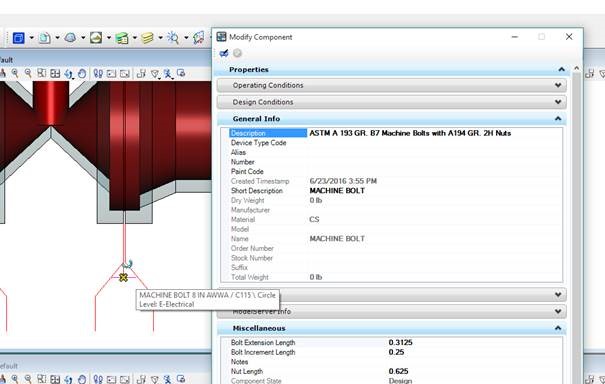Collapse the Properties panel header
This screenshot has width=605, height=384.
click(561, 69)
